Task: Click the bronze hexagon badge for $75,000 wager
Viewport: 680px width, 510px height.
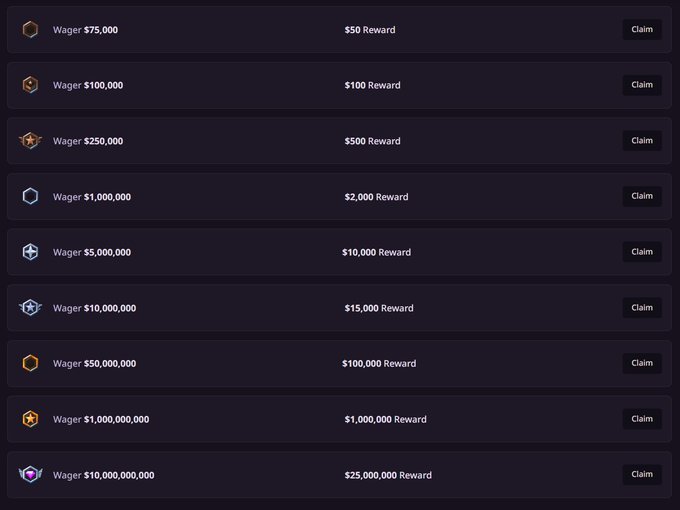Action: click(30, 29)
